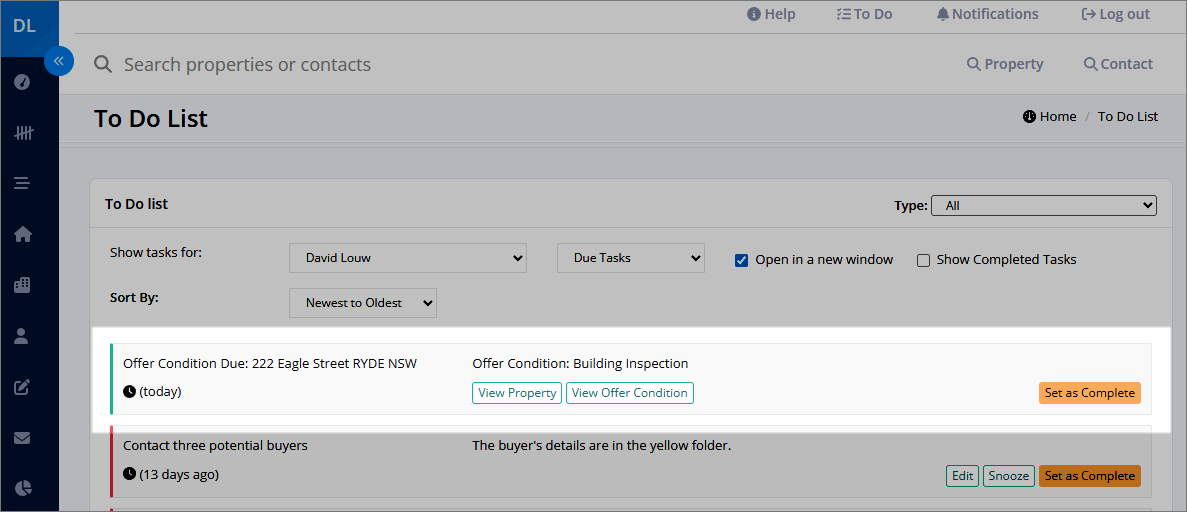Open the Type dropdown set to All

click(1044, 205)
